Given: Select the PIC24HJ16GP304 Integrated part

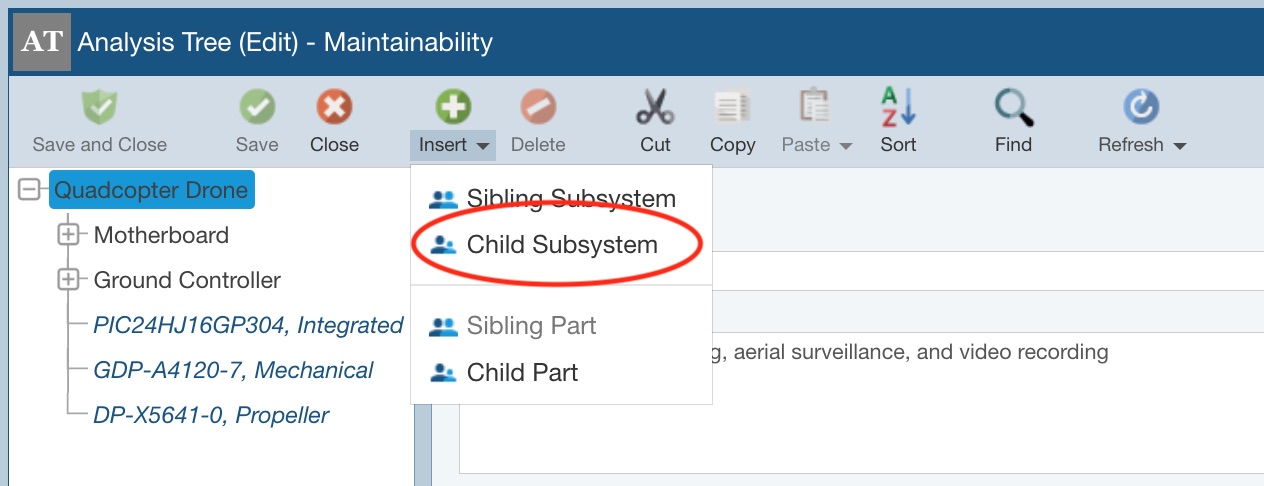Looking at the screenshot, I should click(248, 325).
